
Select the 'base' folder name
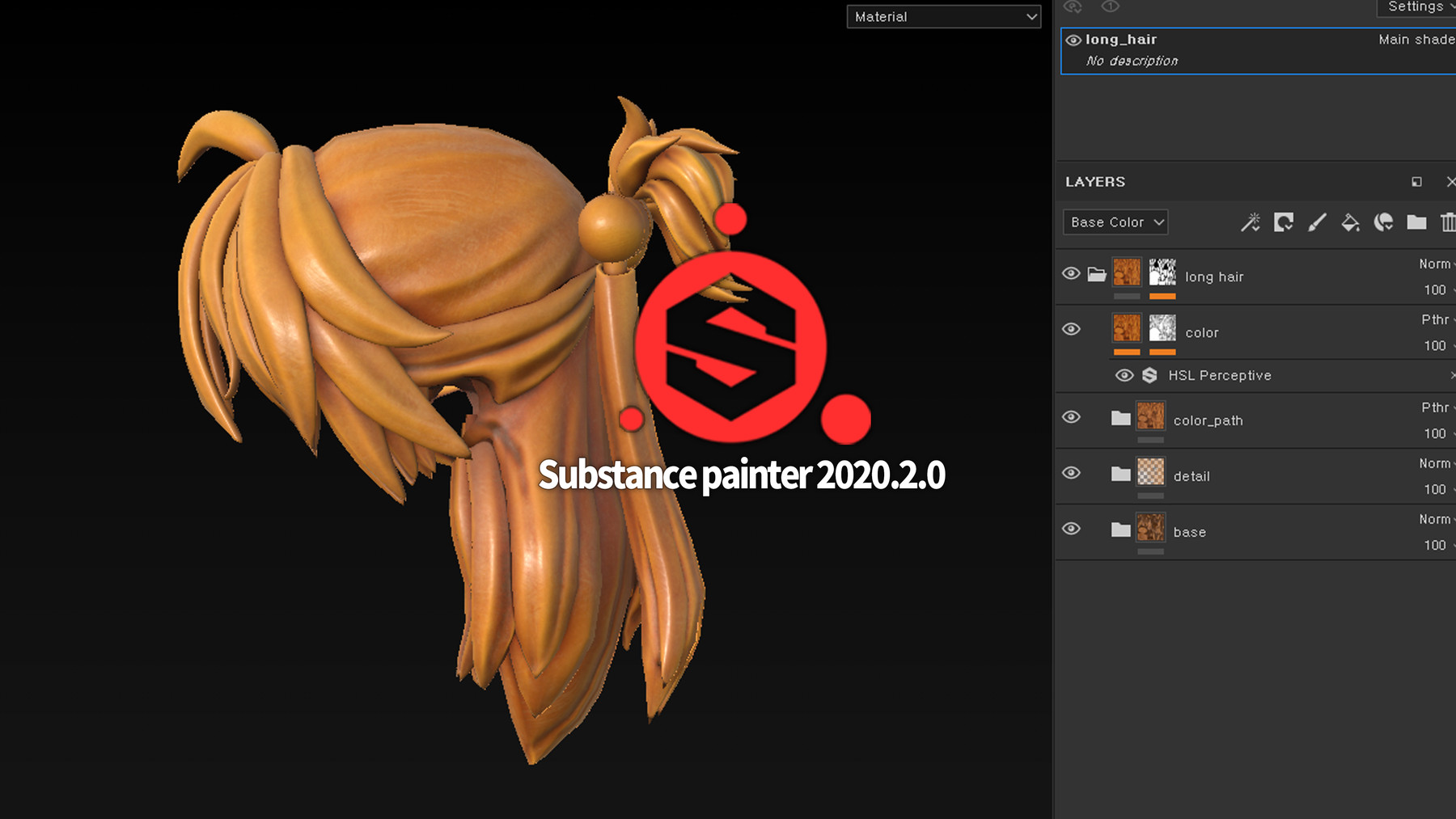click(1189, 533)
